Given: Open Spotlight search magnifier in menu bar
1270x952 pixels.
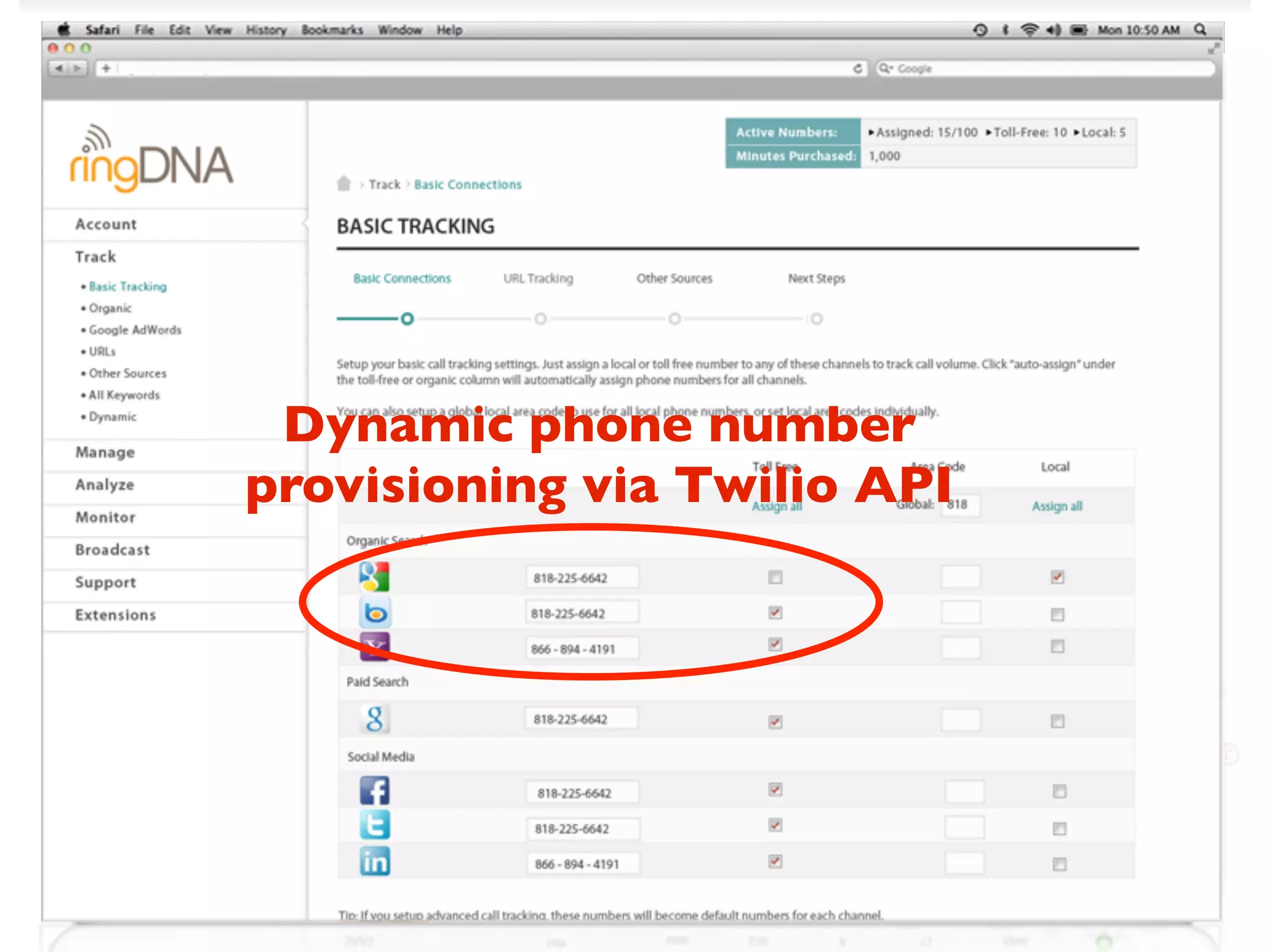Looking at the screenshot, I should [x=1201, y=29].
